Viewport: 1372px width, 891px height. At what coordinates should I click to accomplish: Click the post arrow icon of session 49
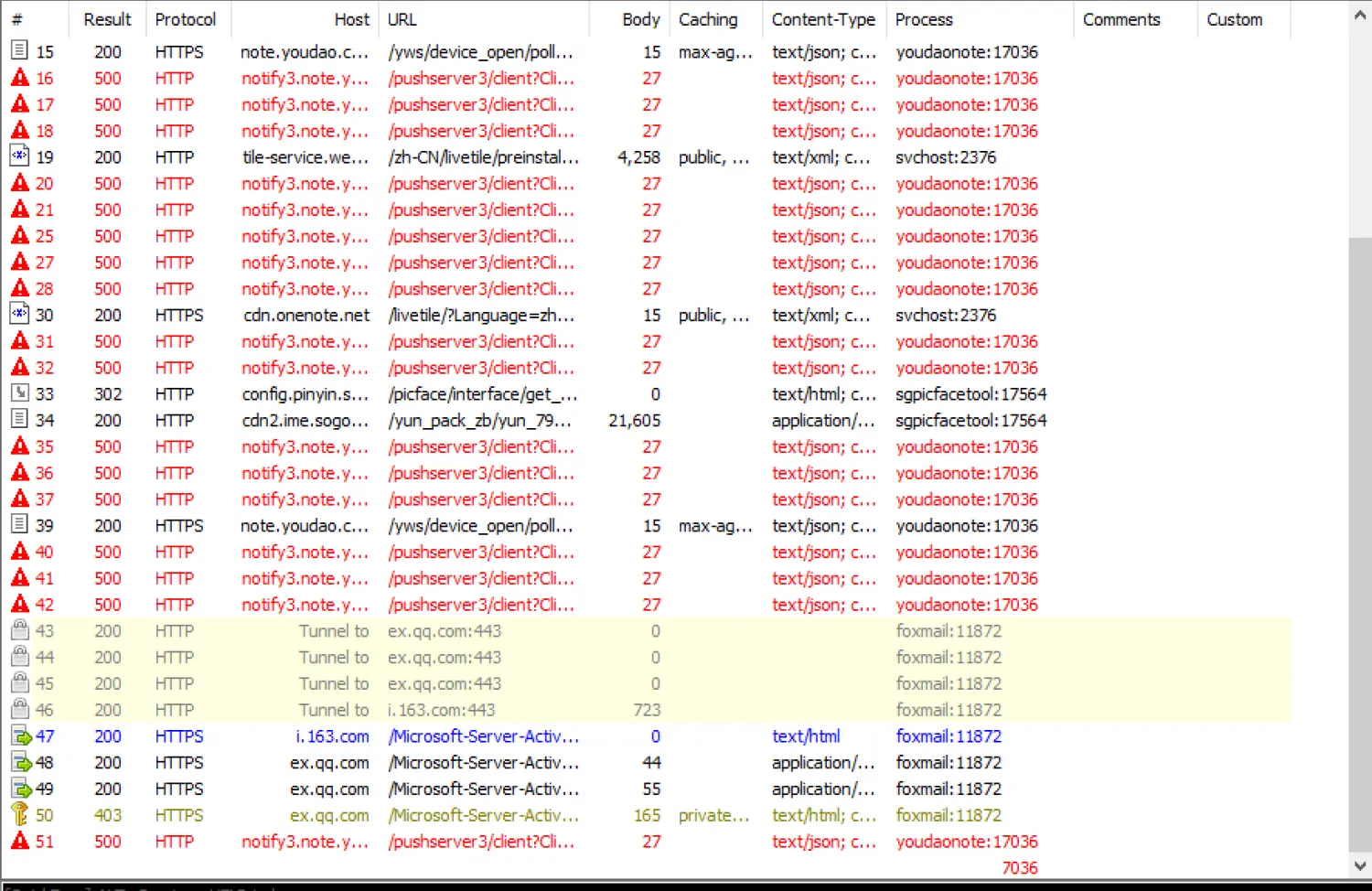(x=20, y=789)
